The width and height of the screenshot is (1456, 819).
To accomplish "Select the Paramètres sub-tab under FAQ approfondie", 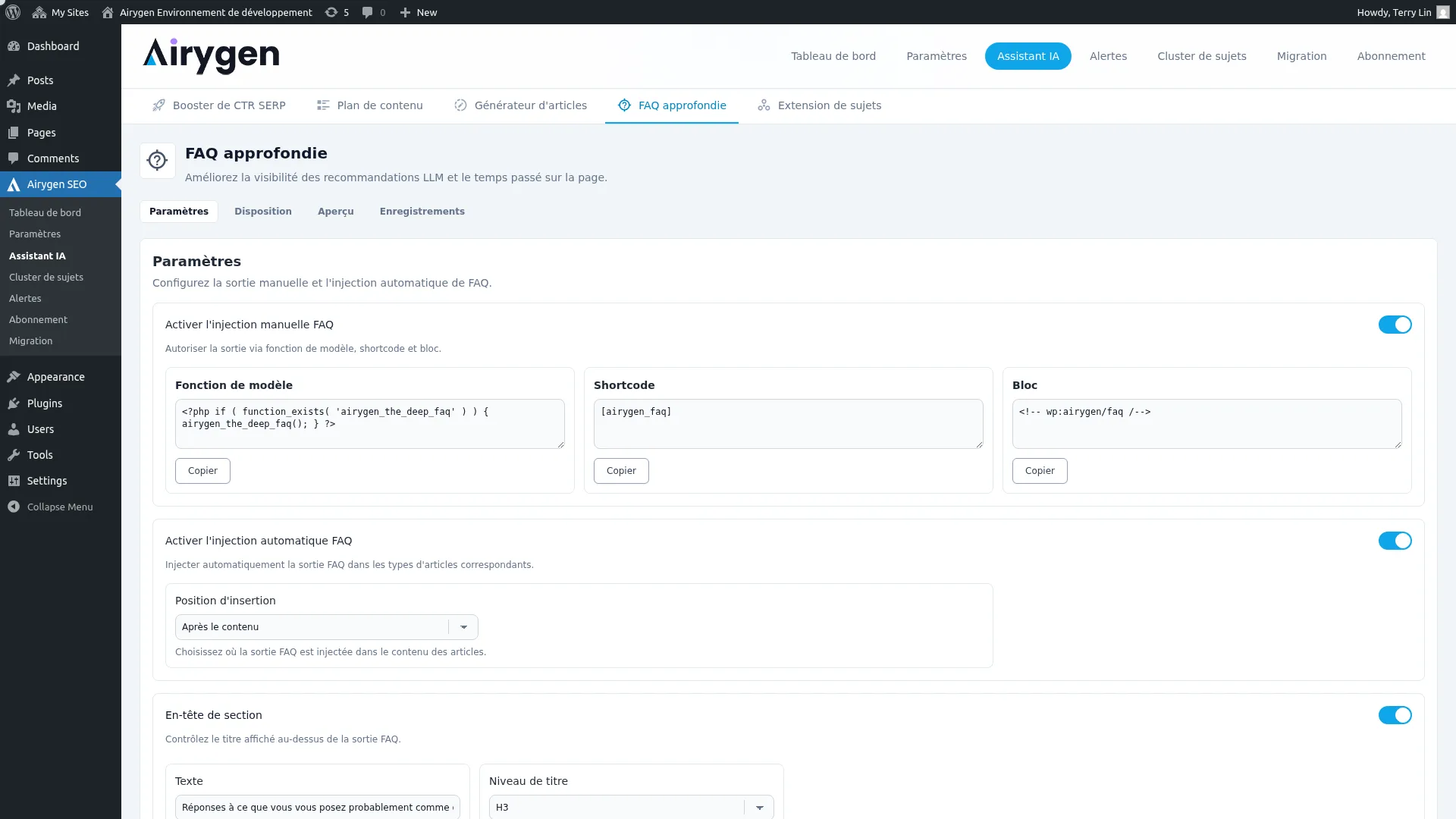I will point(179,212).
